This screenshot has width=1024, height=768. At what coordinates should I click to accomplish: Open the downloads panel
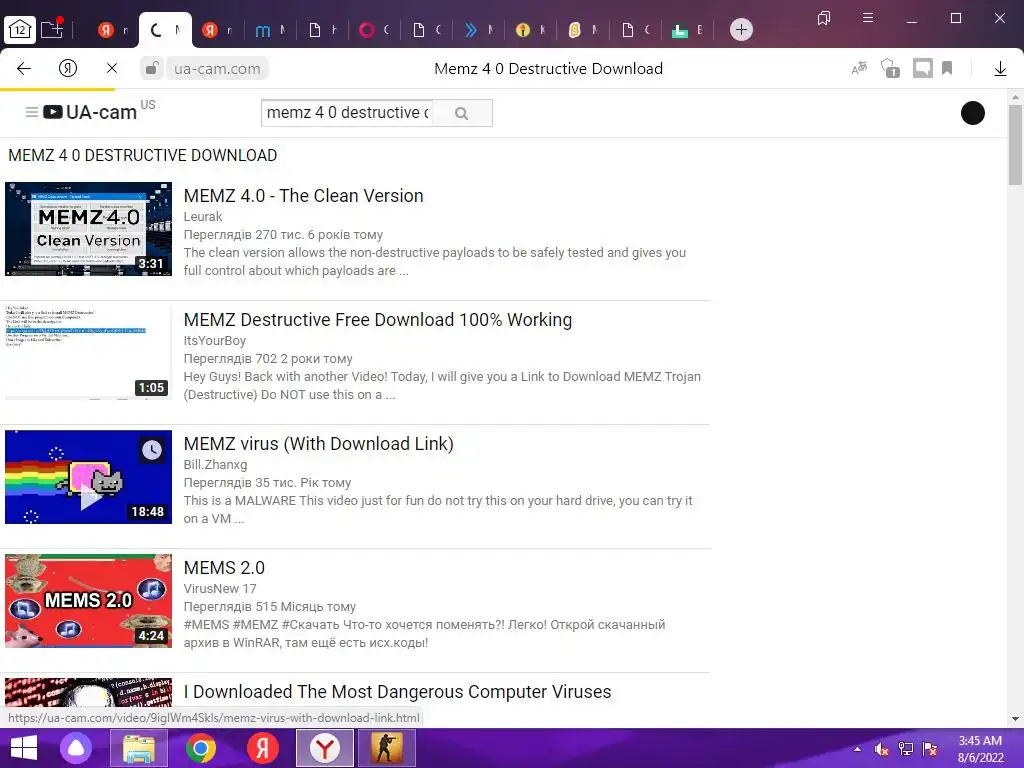tap(1000, 69)
